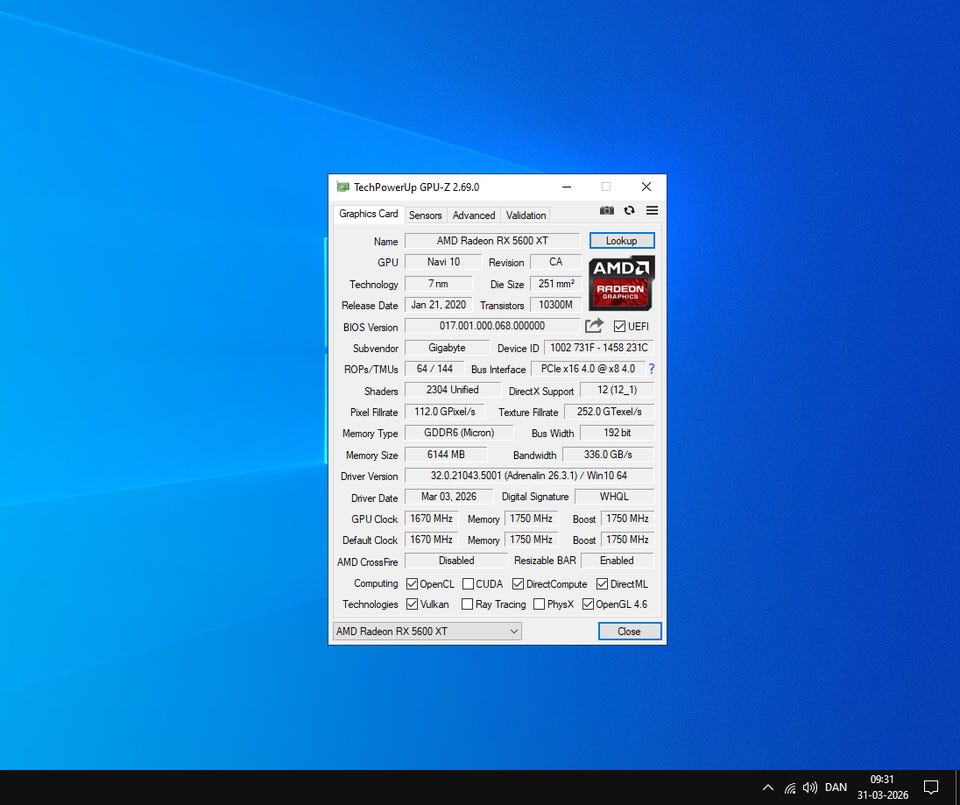Switch to the Sensors tab
960x805 pixels.
pyautogui.click(x=425, y=215)
